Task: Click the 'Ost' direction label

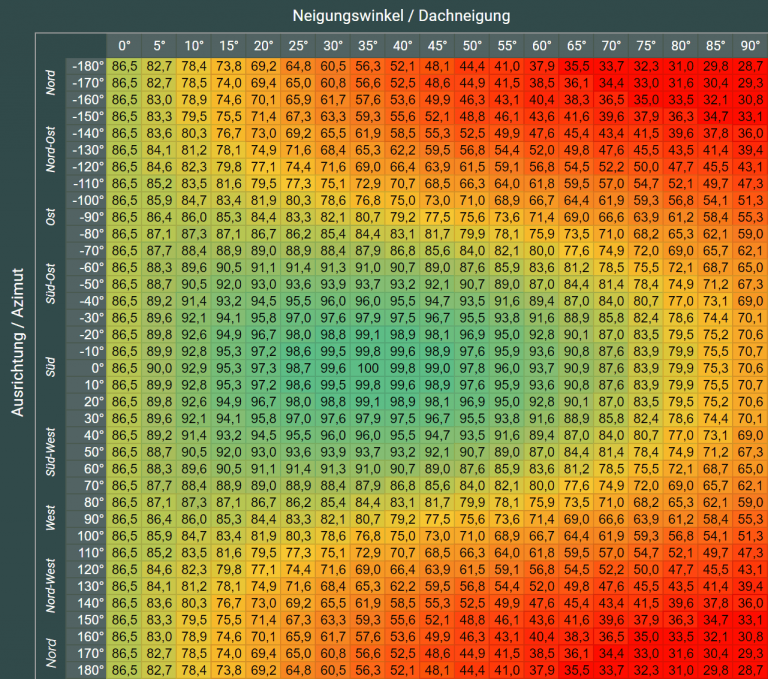Action: (x=50, y=217)
